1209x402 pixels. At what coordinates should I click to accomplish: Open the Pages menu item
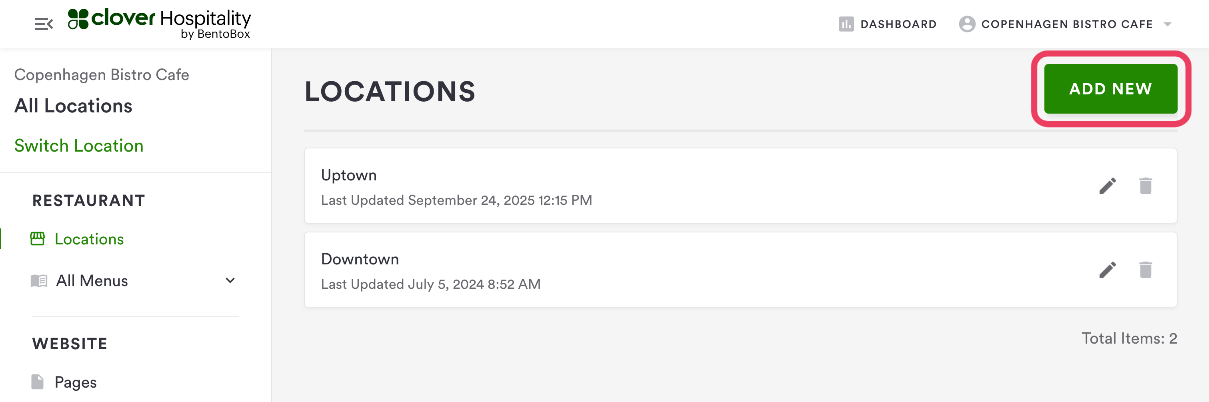click(x=76, y=382)
